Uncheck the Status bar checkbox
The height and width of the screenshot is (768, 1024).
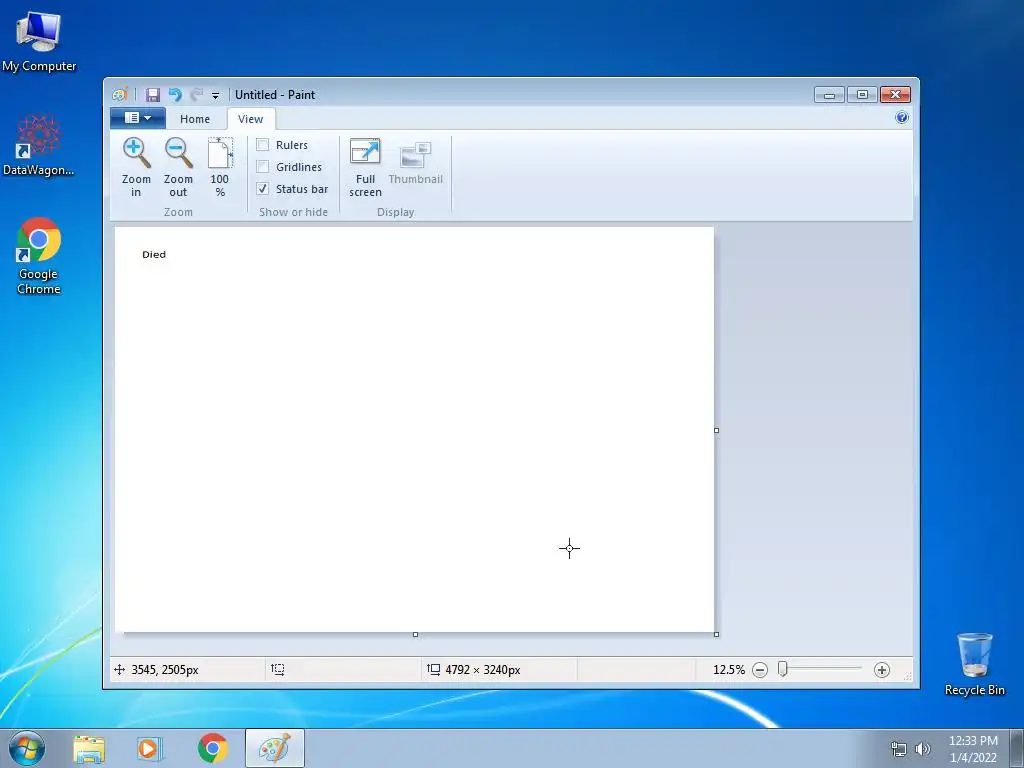[263, 189]
